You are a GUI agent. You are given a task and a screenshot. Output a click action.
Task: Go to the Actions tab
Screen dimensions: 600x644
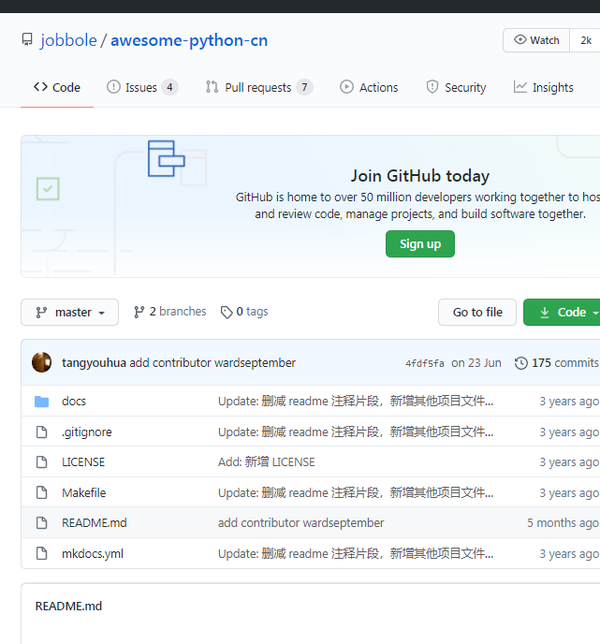click(x=369, y=87)
